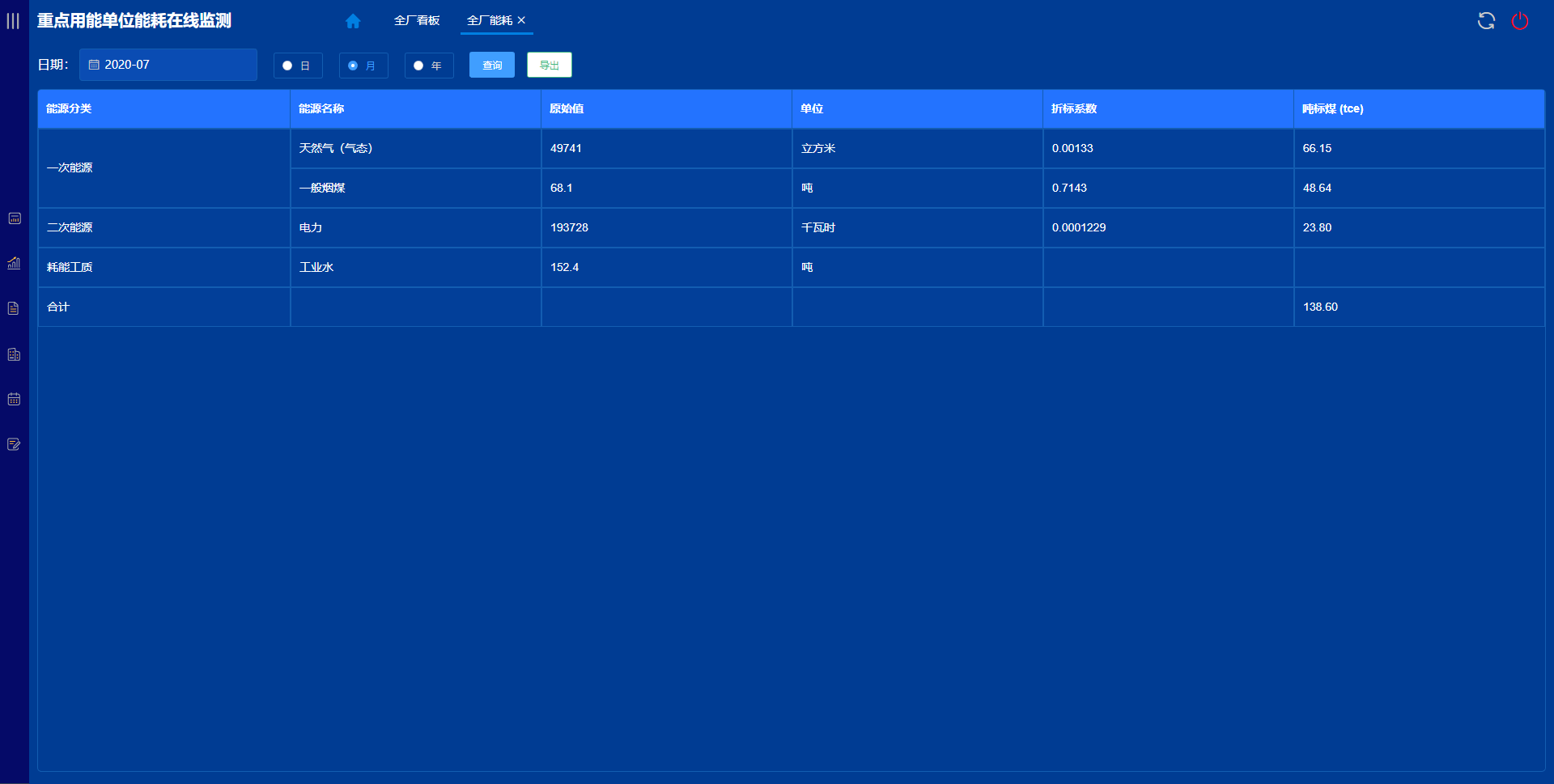Image resolution: width=1554 pixels, height=784 pixels.
Task: Select the 全厂能耗 tab
Action: point(490,20)
